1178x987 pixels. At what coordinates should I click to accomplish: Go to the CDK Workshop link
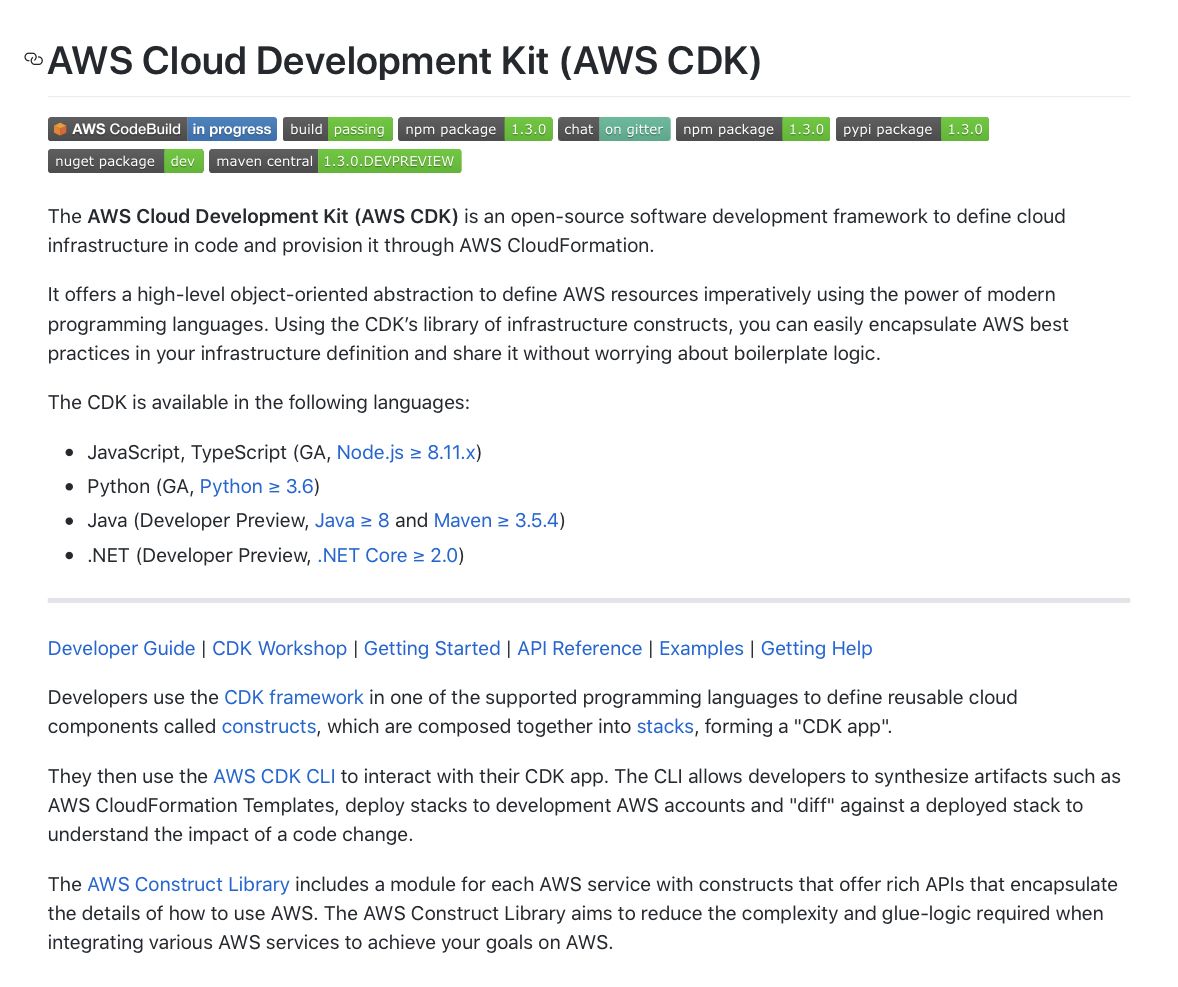(x=279, y=648)
